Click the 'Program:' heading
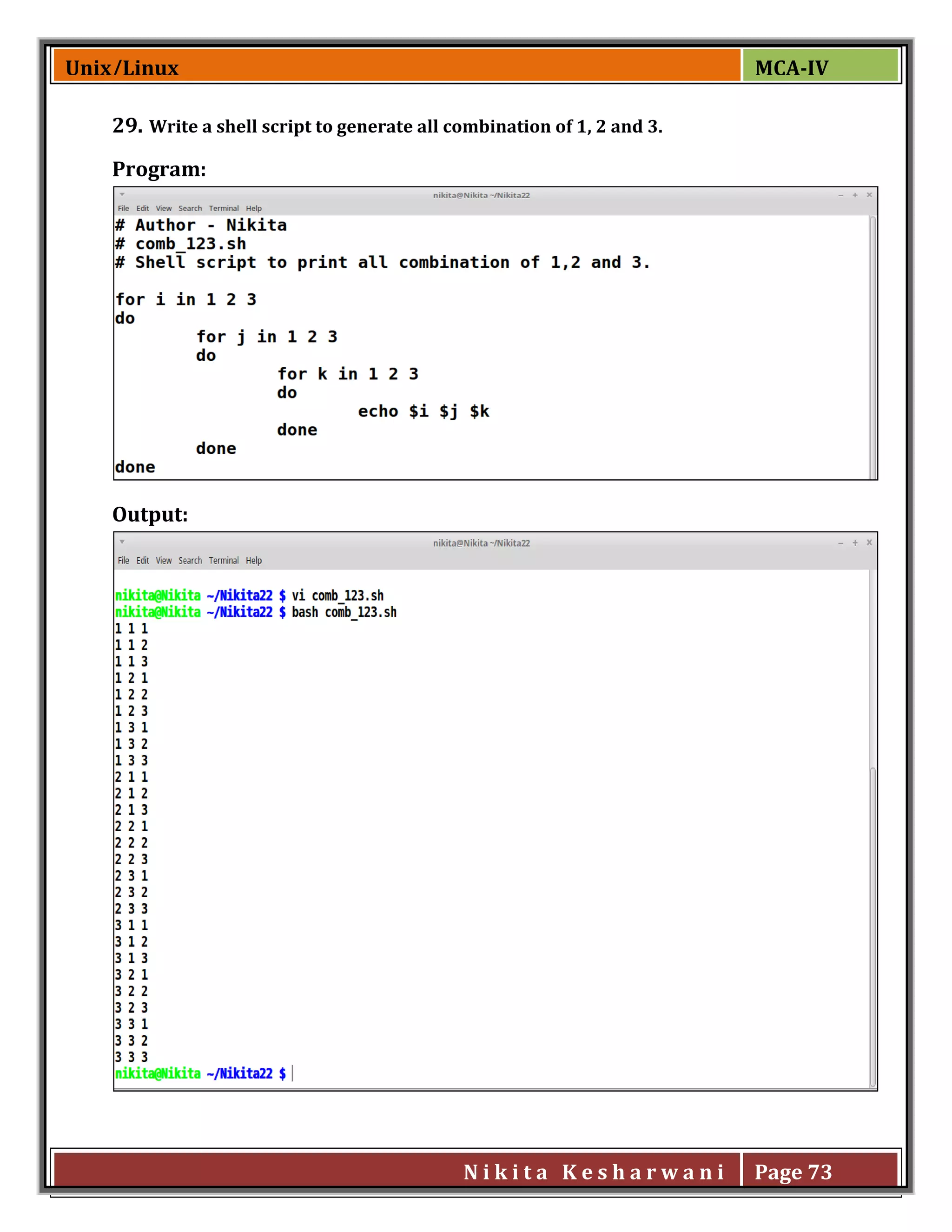 tap(159, 169)
